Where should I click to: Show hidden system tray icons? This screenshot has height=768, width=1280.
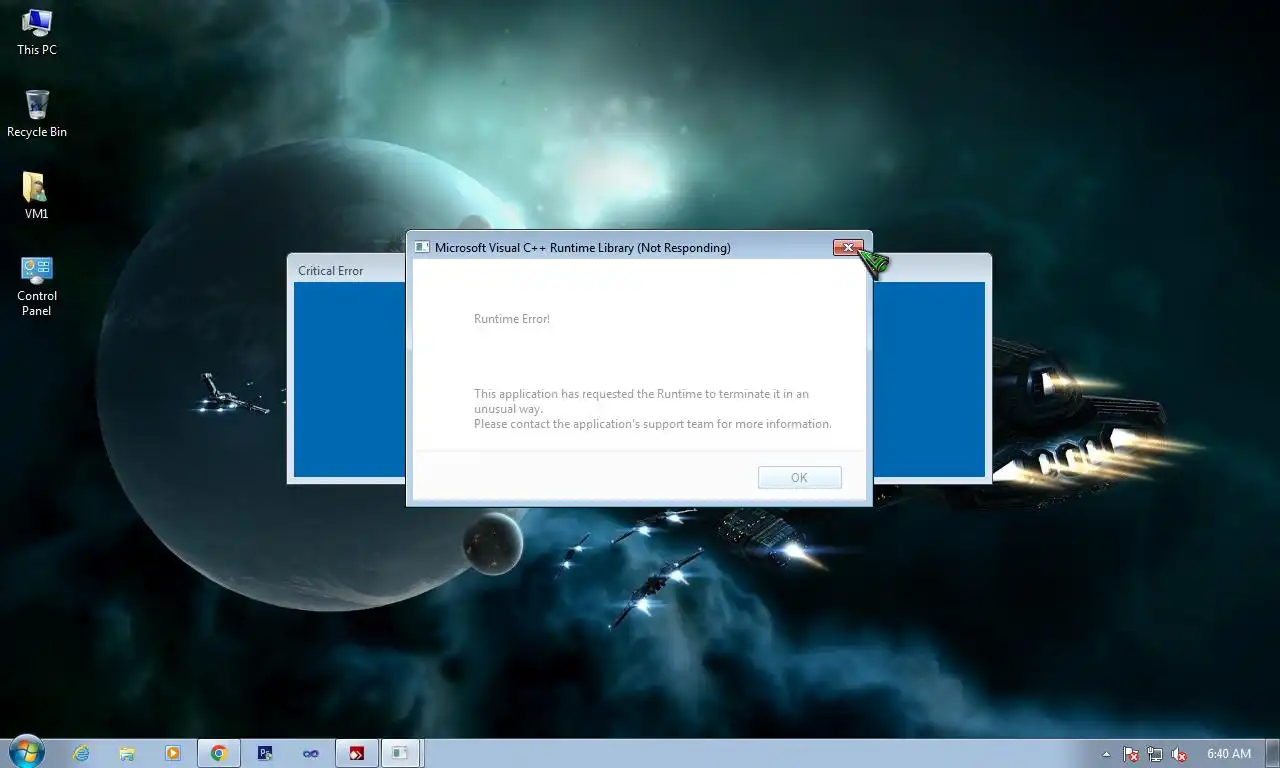coord(1106,754)
